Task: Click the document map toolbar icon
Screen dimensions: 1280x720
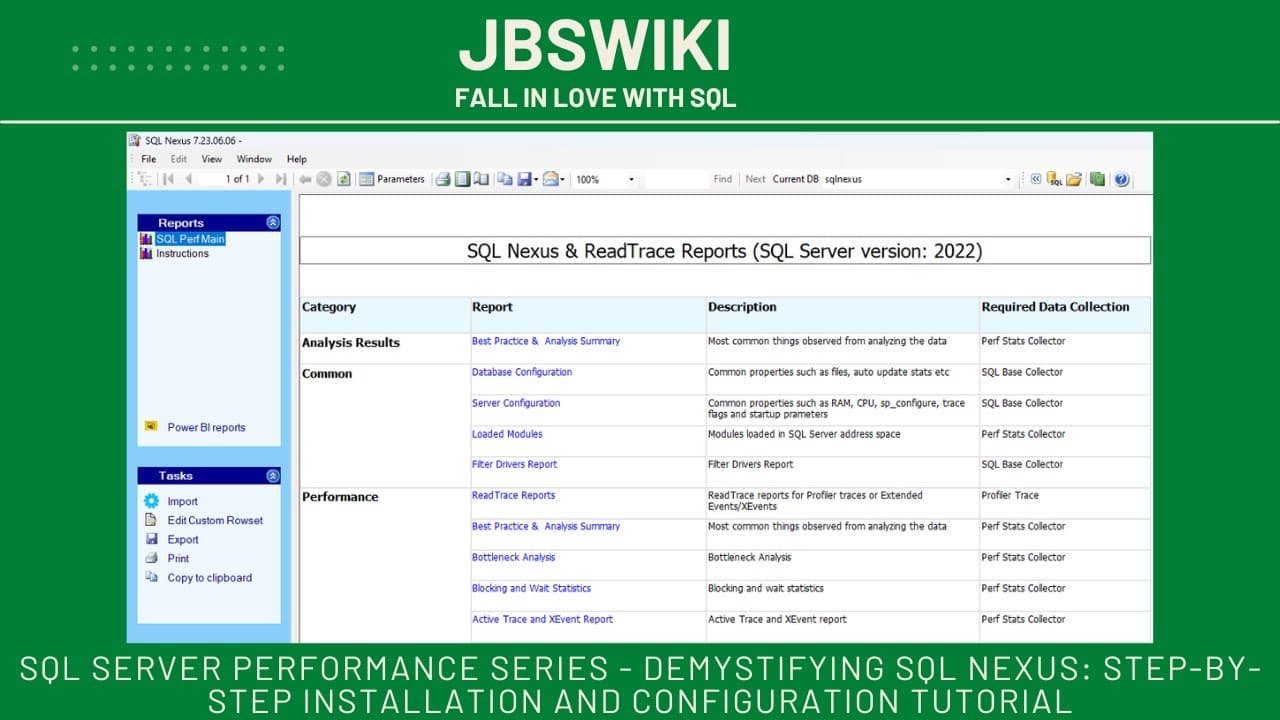Action: tap(146, 179)
